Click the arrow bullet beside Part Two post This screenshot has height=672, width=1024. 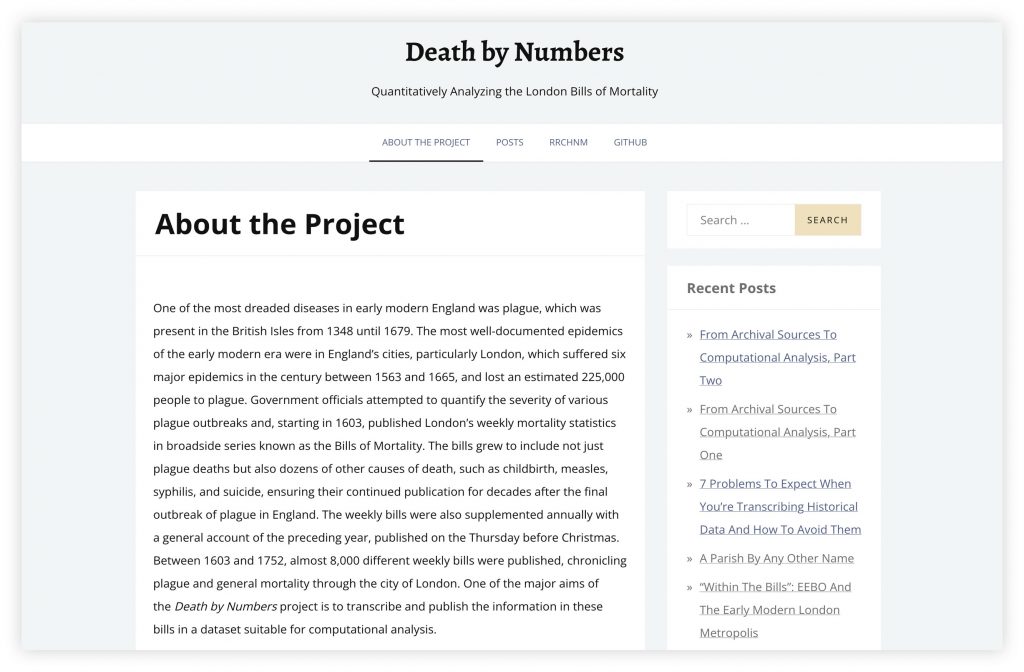(689, 334)
